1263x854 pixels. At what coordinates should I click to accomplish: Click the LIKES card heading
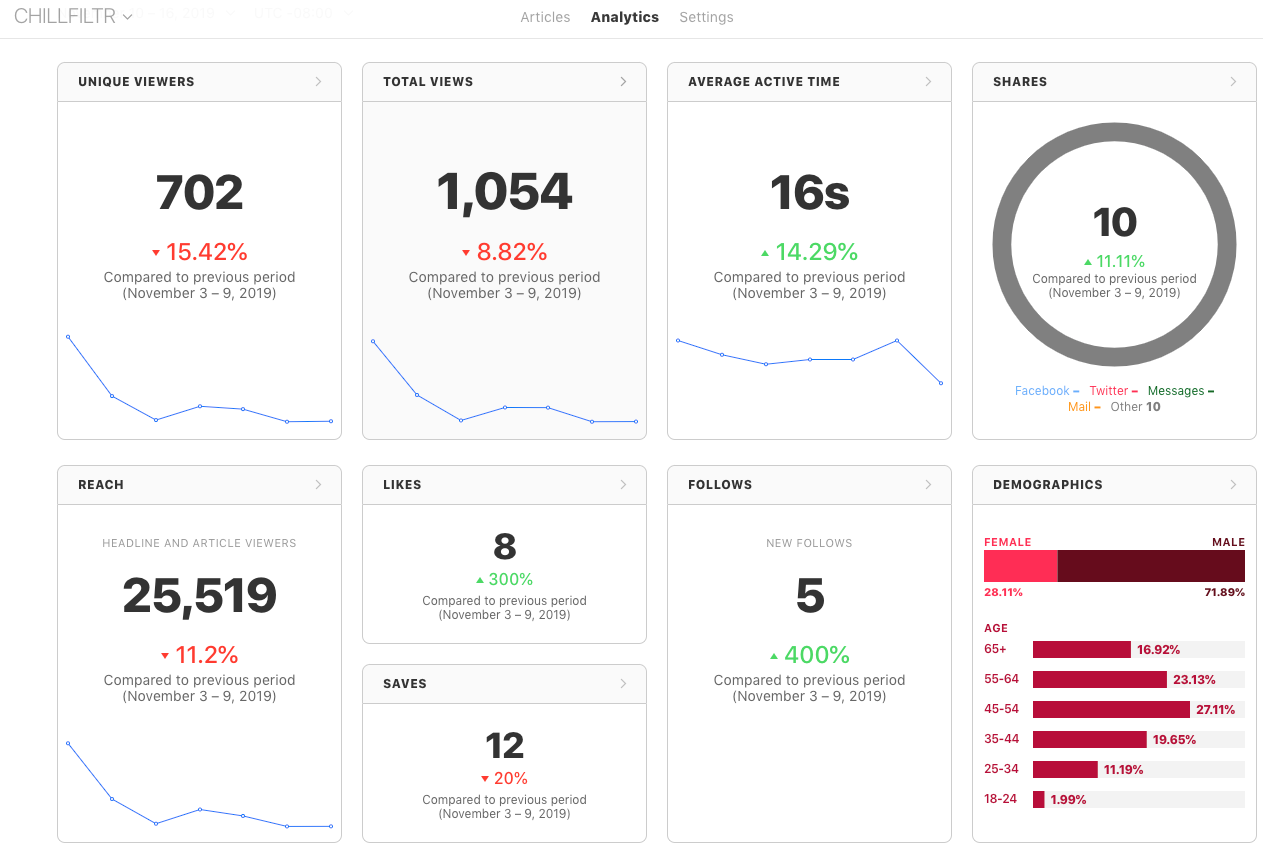pos(402,485)
